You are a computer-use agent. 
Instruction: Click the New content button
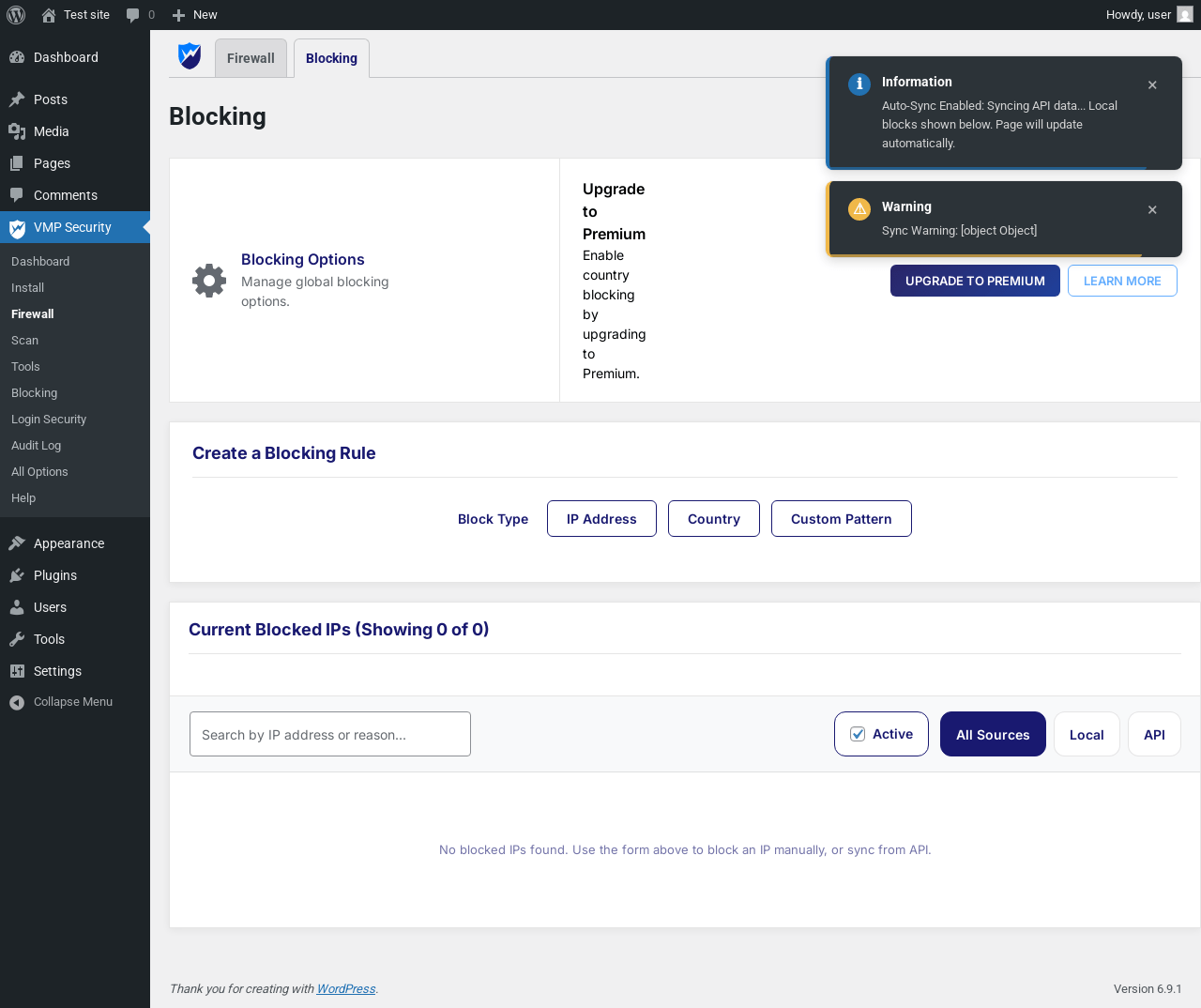[x=195, y=15]
